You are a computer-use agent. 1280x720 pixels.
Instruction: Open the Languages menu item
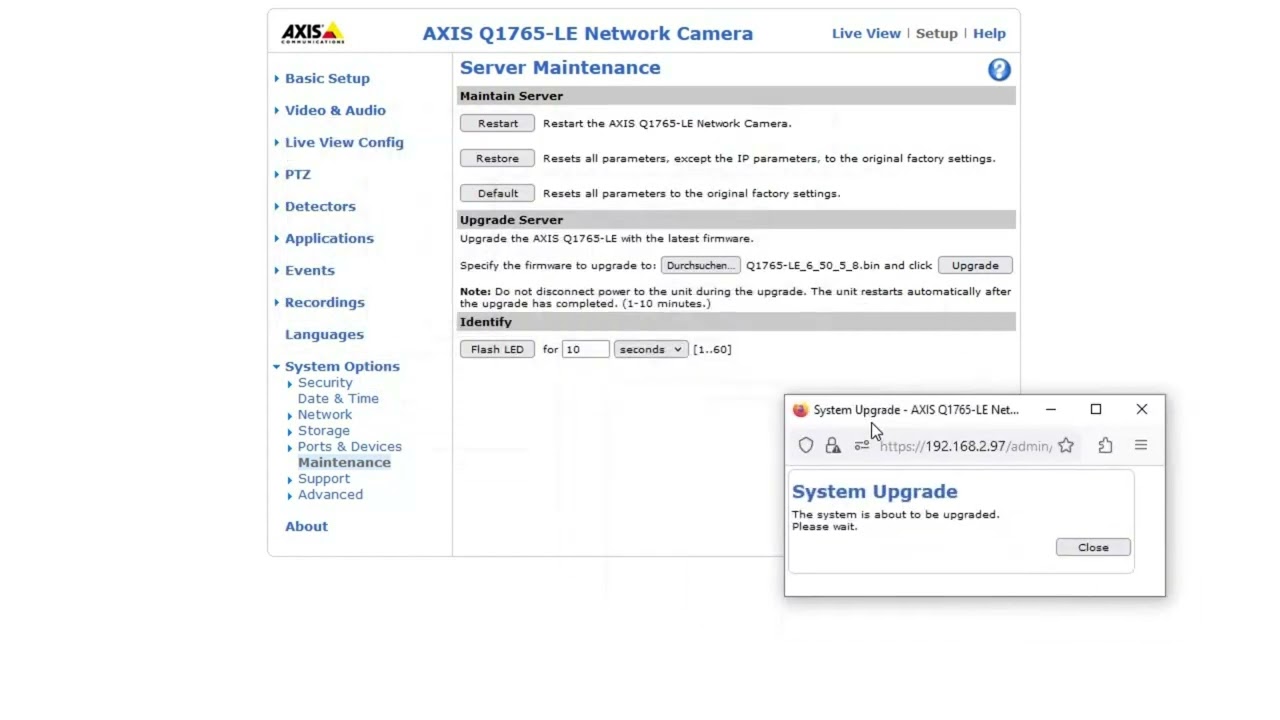click(324, 334)
